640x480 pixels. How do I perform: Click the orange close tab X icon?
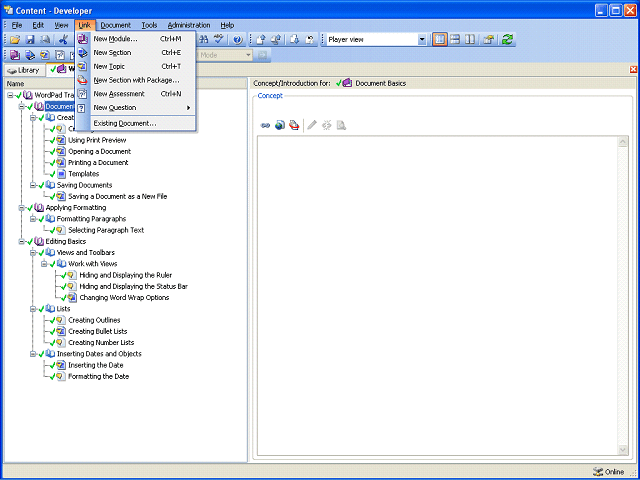(633, 69)
